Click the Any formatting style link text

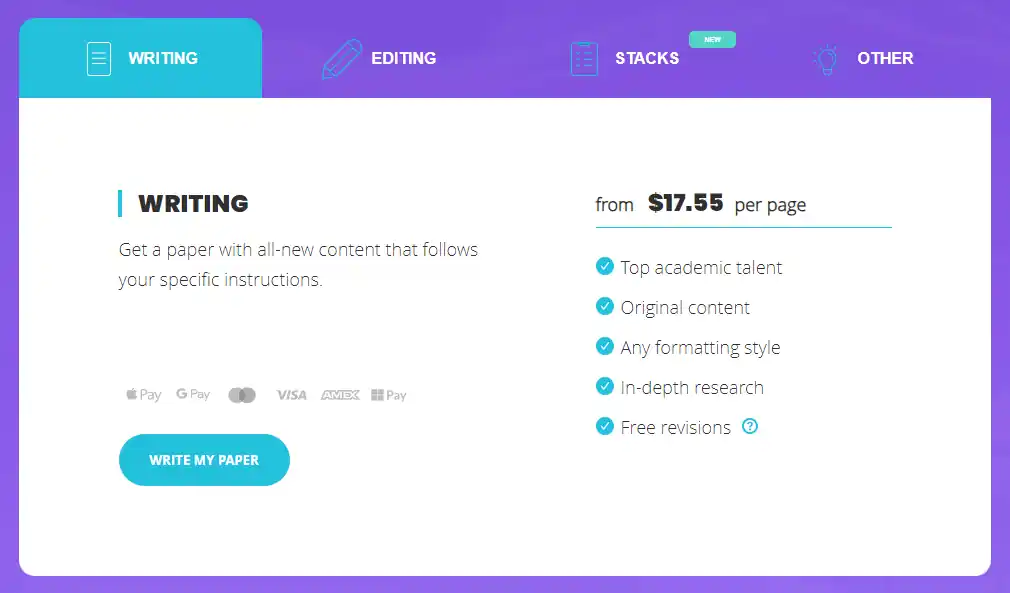click(700, 347)
